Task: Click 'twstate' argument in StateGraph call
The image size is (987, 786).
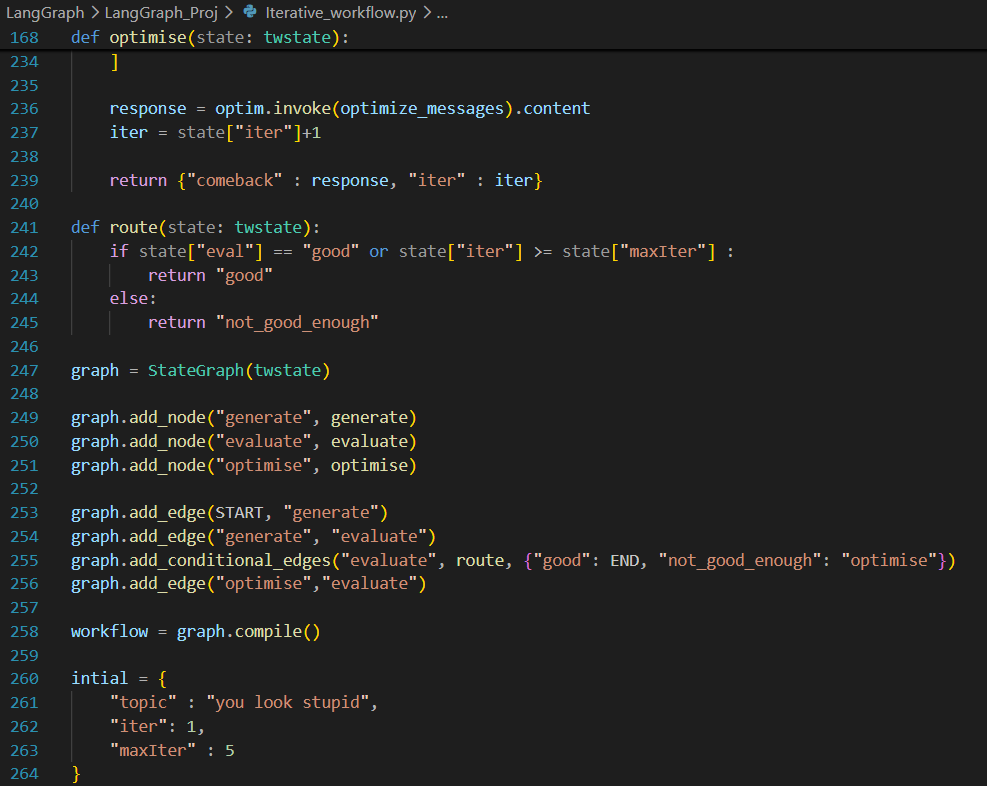Action: (x=287, y=371)
